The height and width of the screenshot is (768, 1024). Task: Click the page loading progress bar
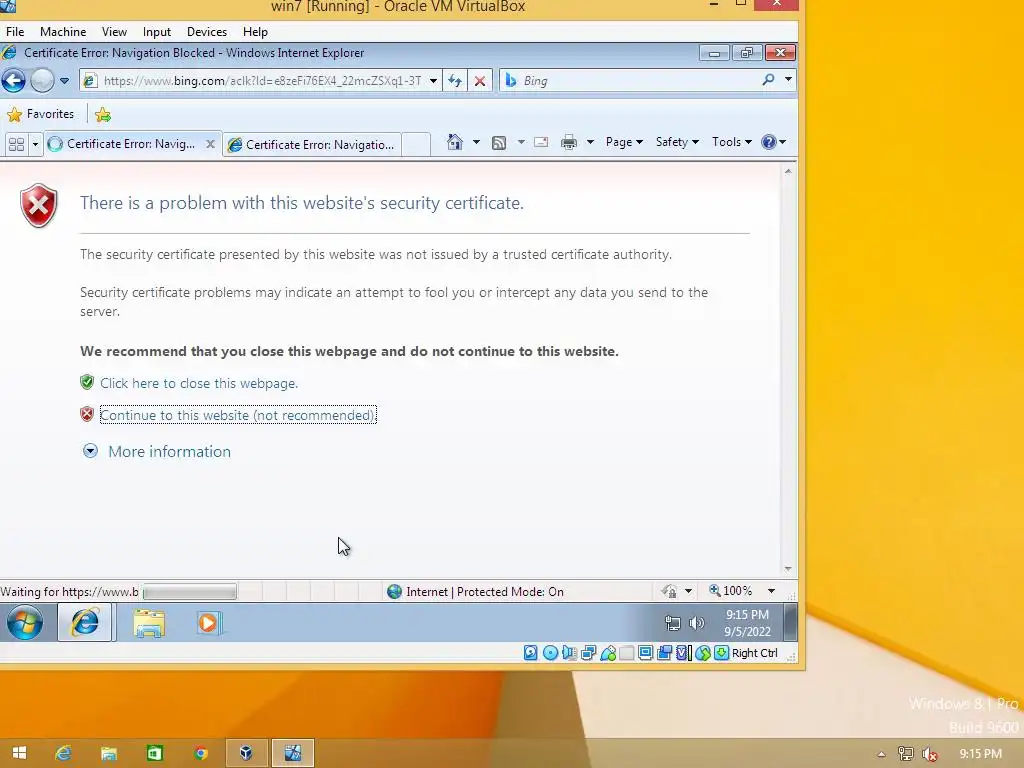click(189, 592)
